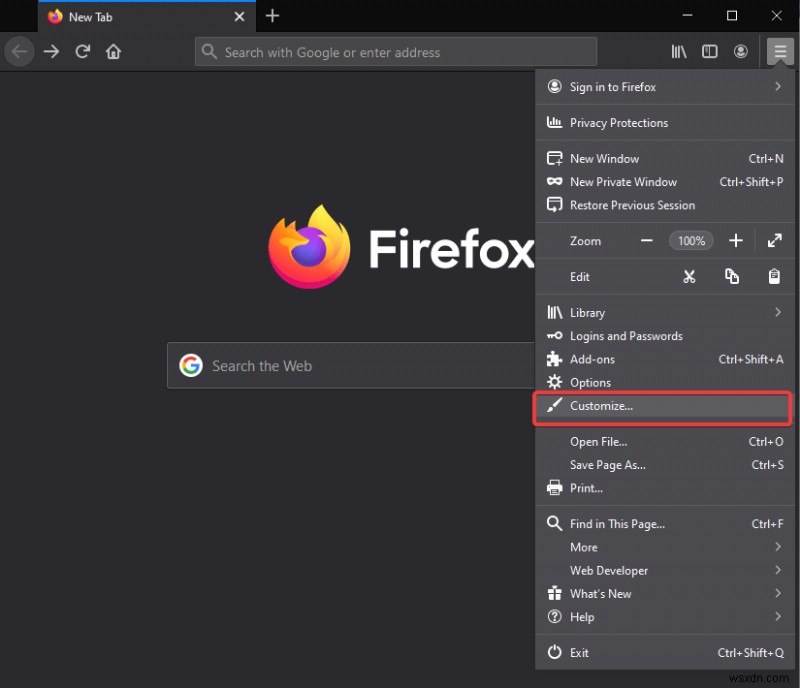Select Customize from the menu
Screen dimensions: 800x688
point(600,406)
